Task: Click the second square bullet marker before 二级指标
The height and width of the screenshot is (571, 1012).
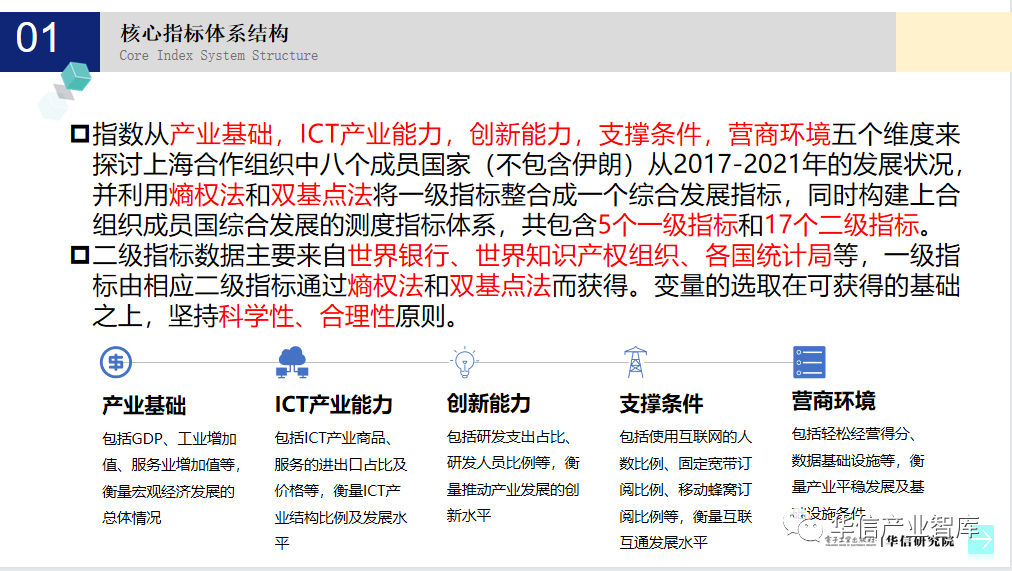Action: [x=80, y=255]
